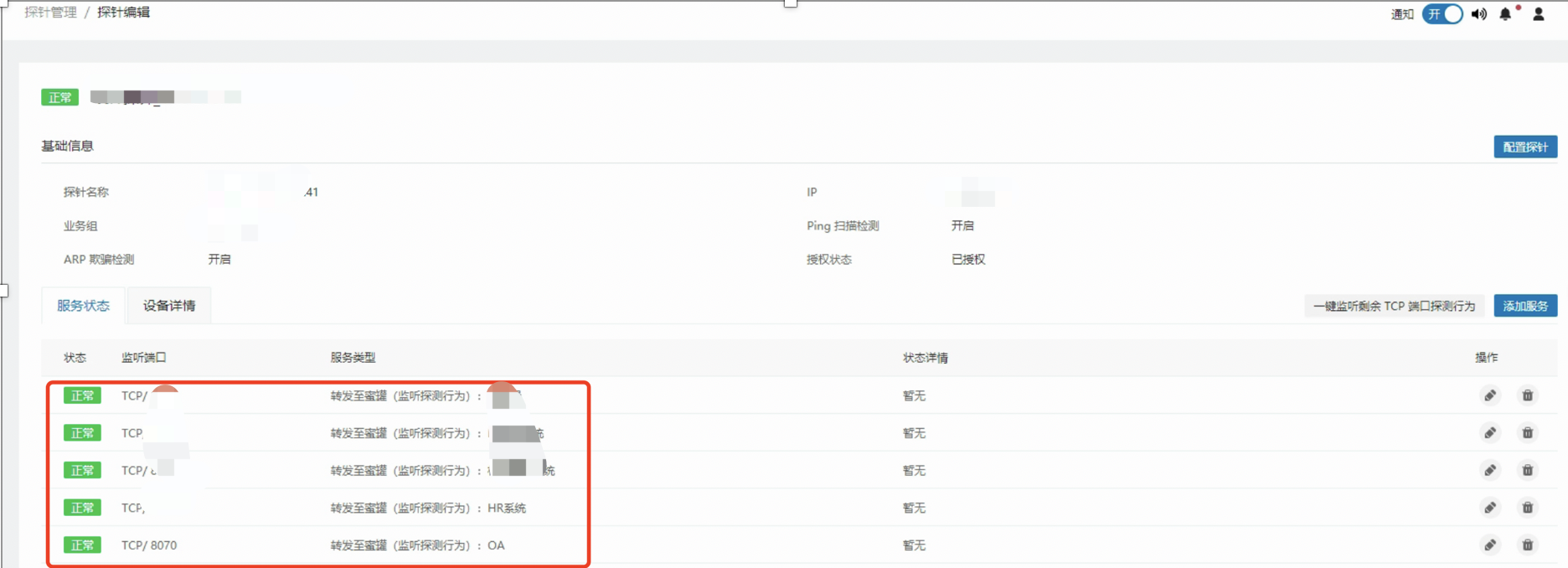Edit the TCP/8070 OA service row
Image resolution: width=1568 pixels, height=568 pixels.
tap(1490, 545)
